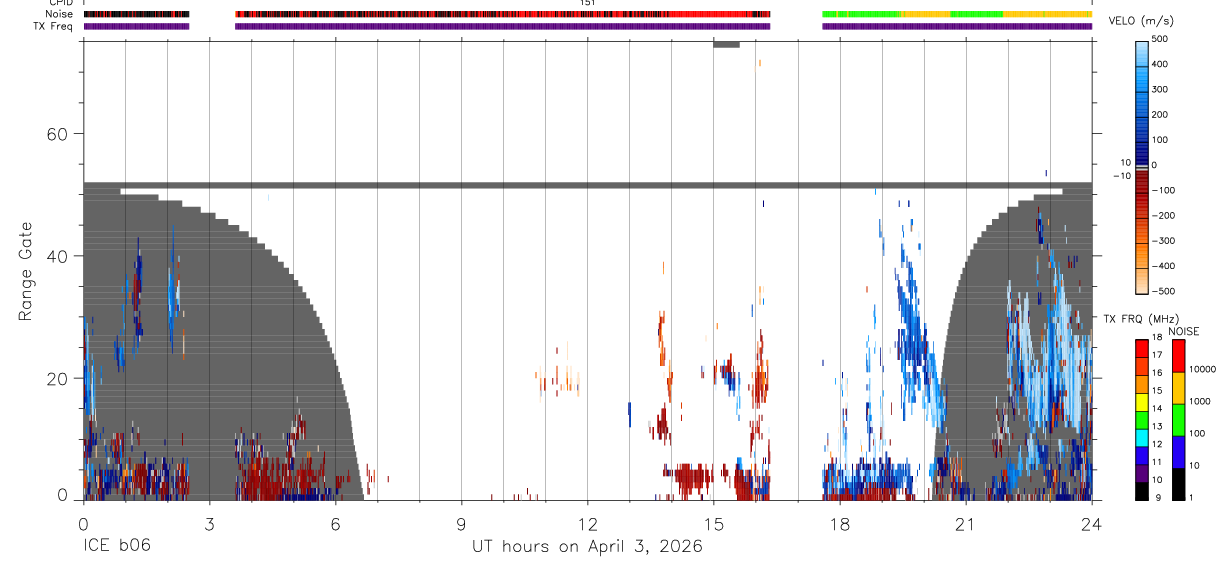
Task: Click the x-axis tick label '18'
Action: (x=839, y=523)
